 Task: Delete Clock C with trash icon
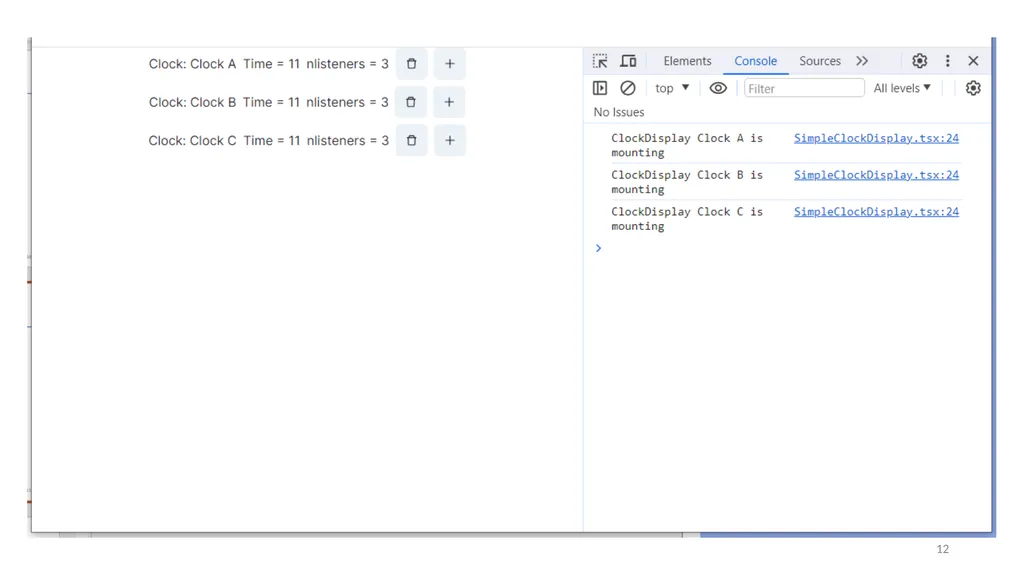[411, 140]
